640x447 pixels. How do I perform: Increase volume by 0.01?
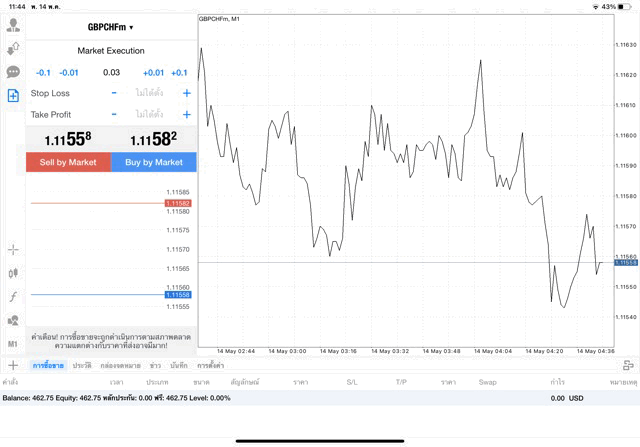153,73
